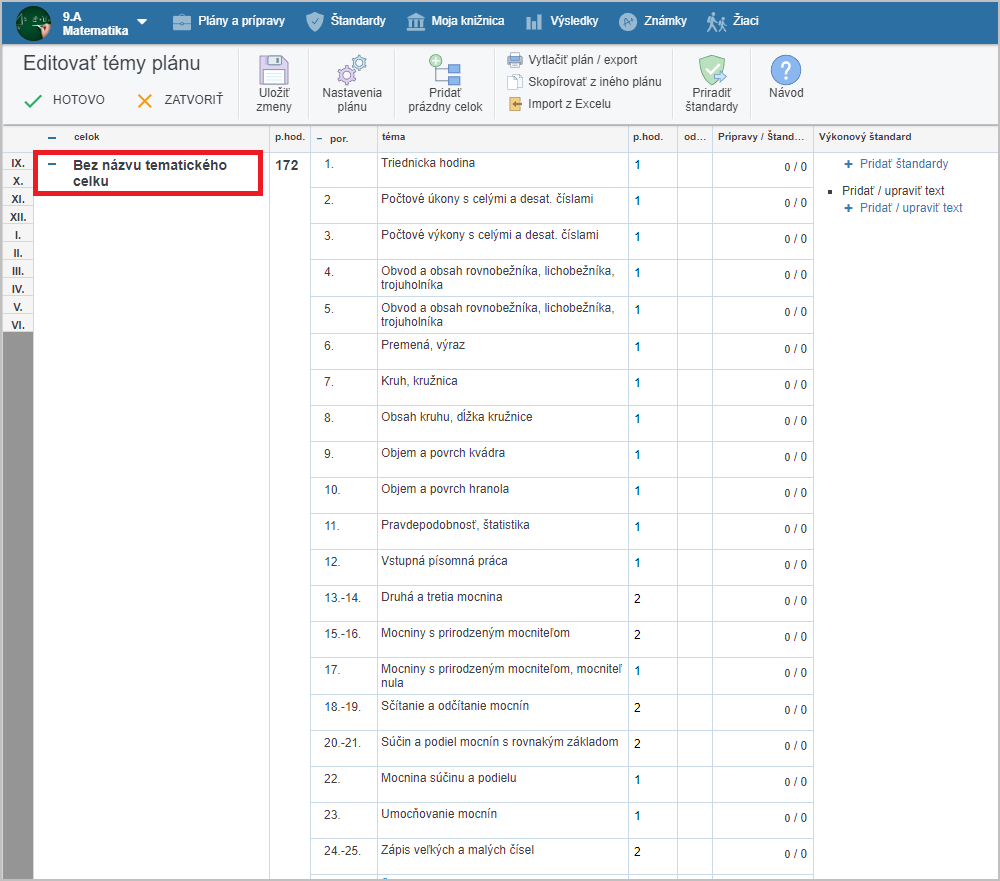Click Vytlačiť plán / export printer icon
1000x881 pixels.
[515, 60]
